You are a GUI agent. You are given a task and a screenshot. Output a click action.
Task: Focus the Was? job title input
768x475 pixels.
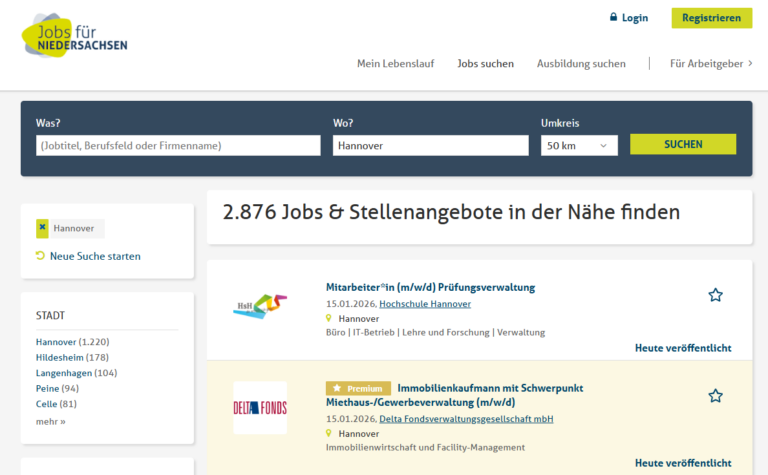pos(178,146)
